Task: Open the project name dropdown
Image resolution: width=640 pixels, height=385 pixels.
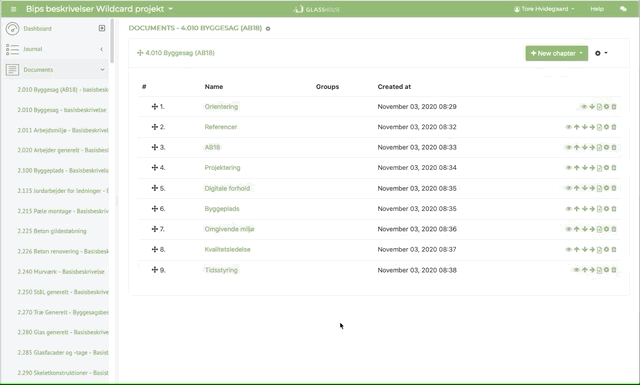Action: 99,9
